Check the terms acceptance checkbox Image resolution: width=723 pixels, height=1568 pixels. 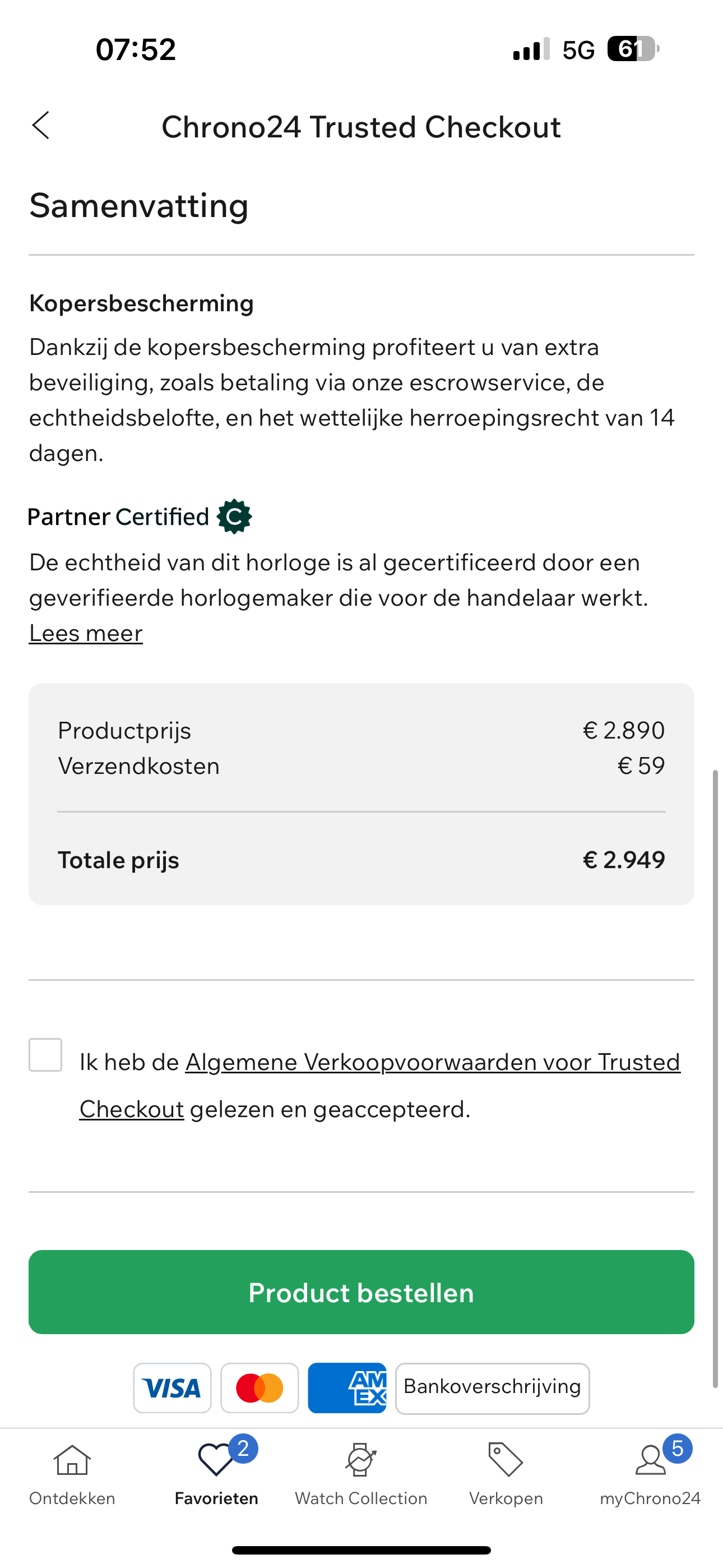click(x=45, y=1055)
